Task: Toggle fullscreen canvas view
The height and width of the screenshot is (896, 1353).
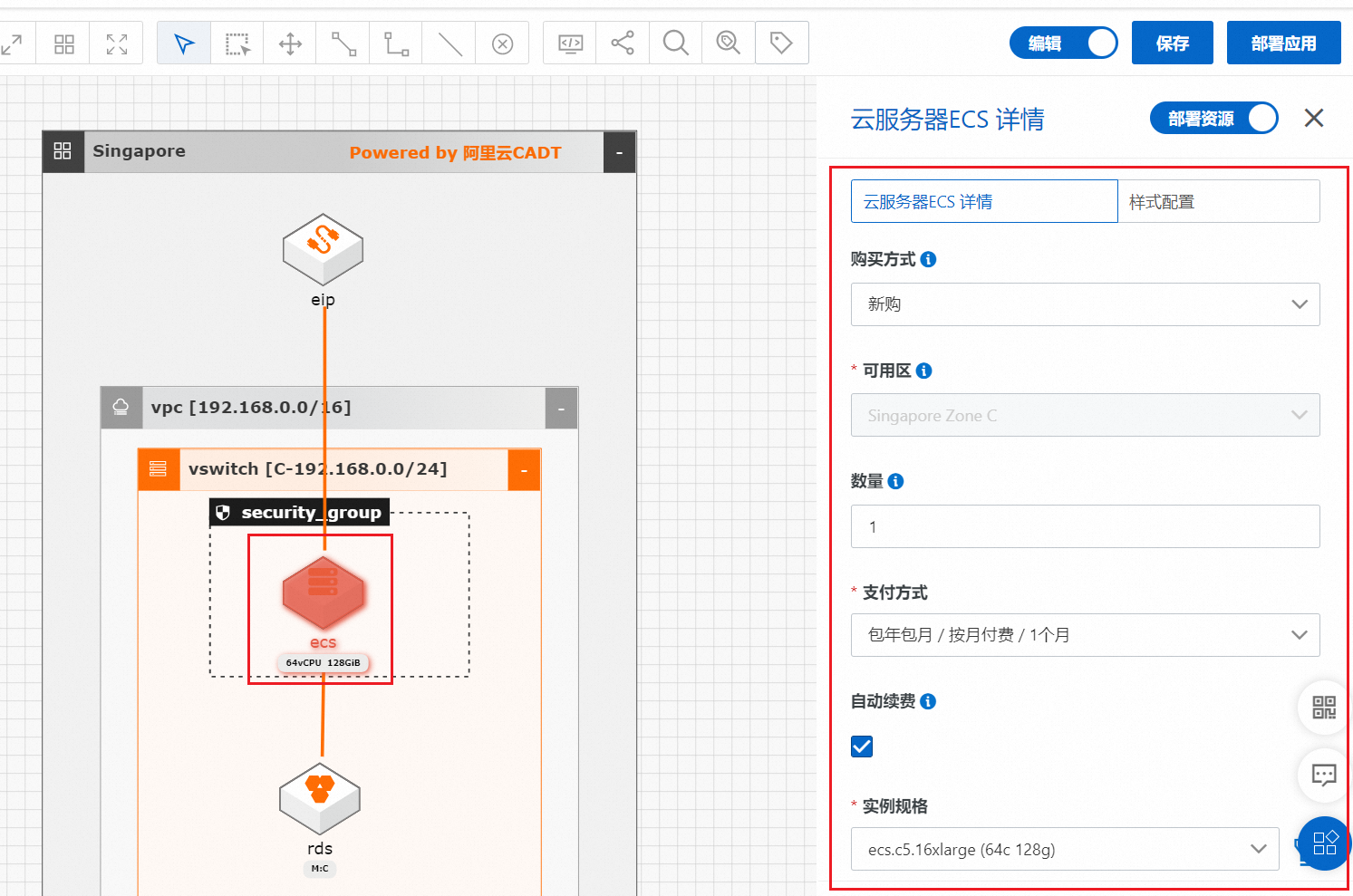Action: pos(117,43)
